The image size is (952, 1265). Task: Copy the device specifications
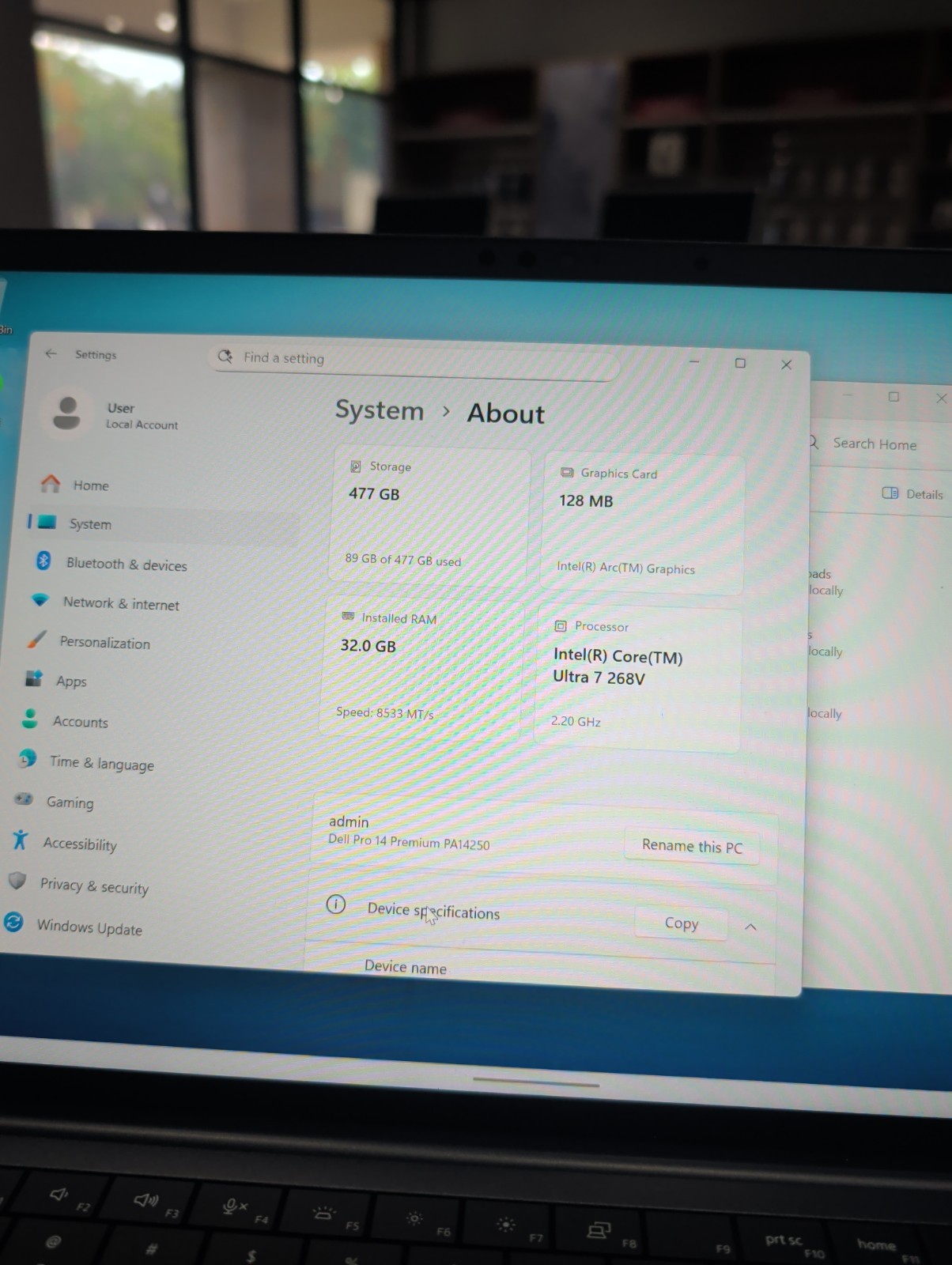click(681, 923)
